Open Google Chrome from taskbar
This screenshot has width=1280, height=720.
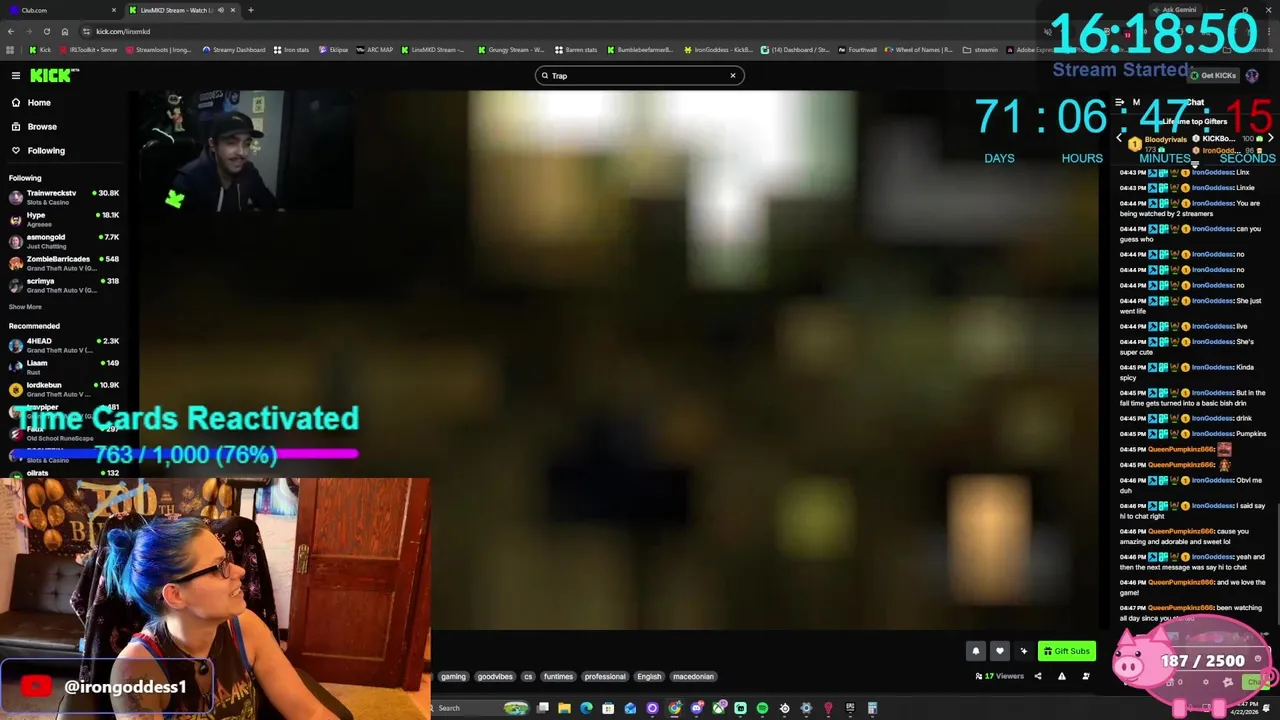pos(674,708)
